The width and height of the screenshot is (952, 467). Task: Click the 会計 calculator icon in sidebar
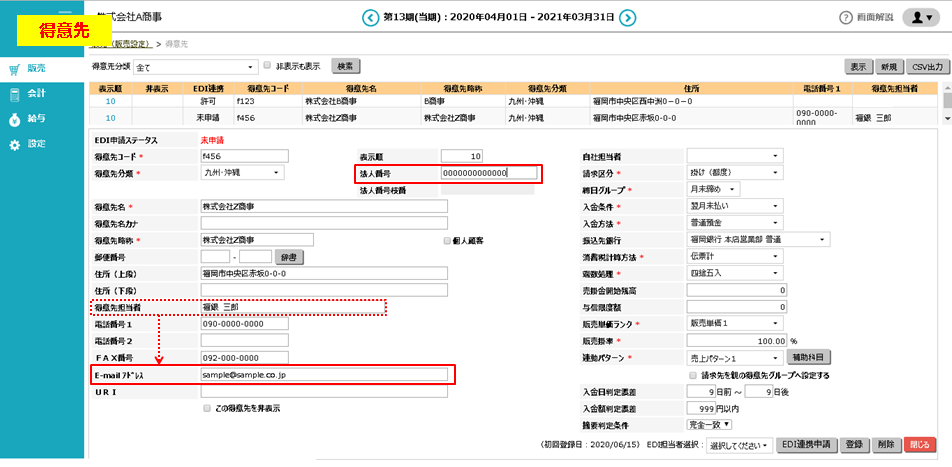(x=15, y=94)
